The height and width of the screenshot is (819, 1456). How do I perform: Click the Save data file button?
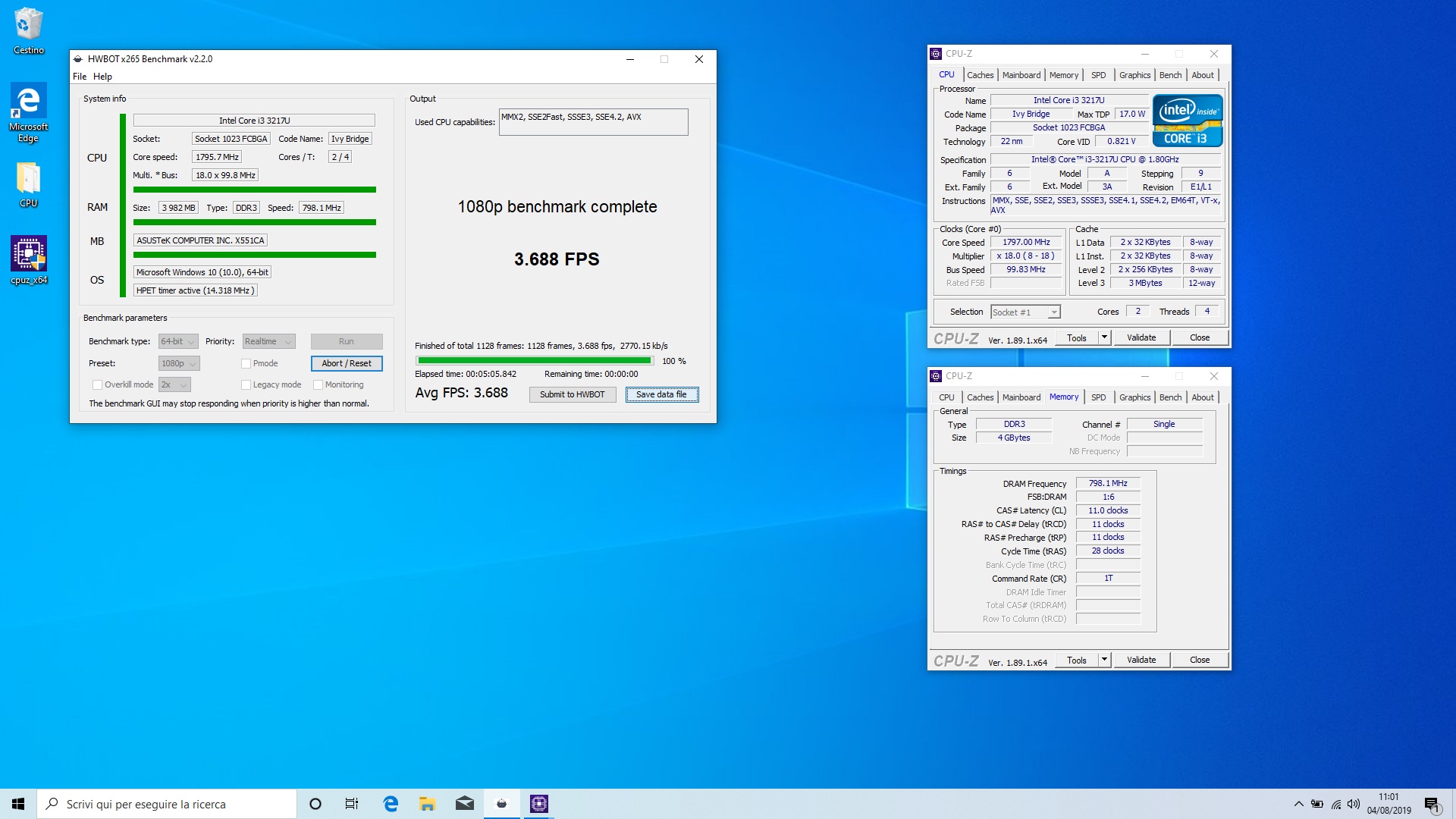coord(661,395)
